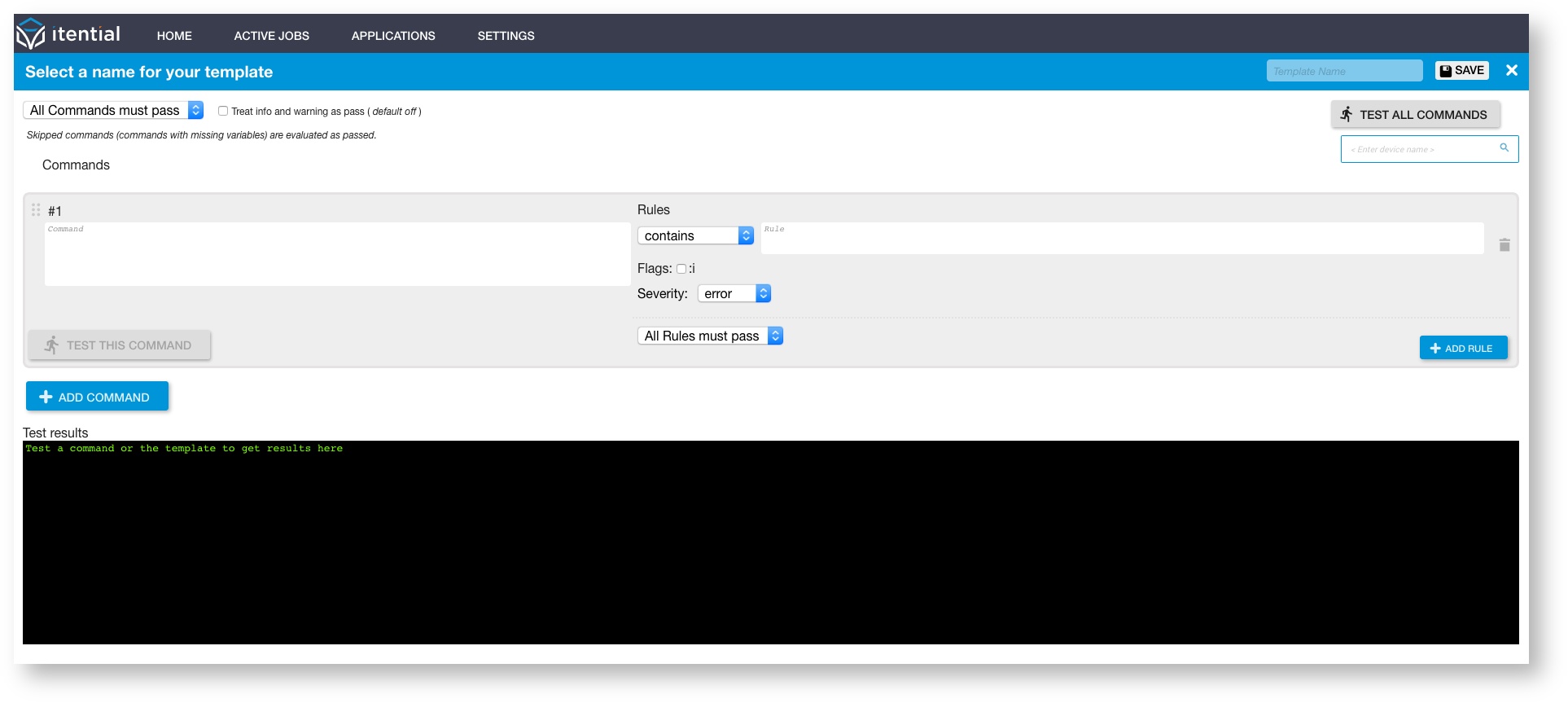Enable Treat info and warning as pass
Screen dimensions: 1568x703
coord(222,111)
